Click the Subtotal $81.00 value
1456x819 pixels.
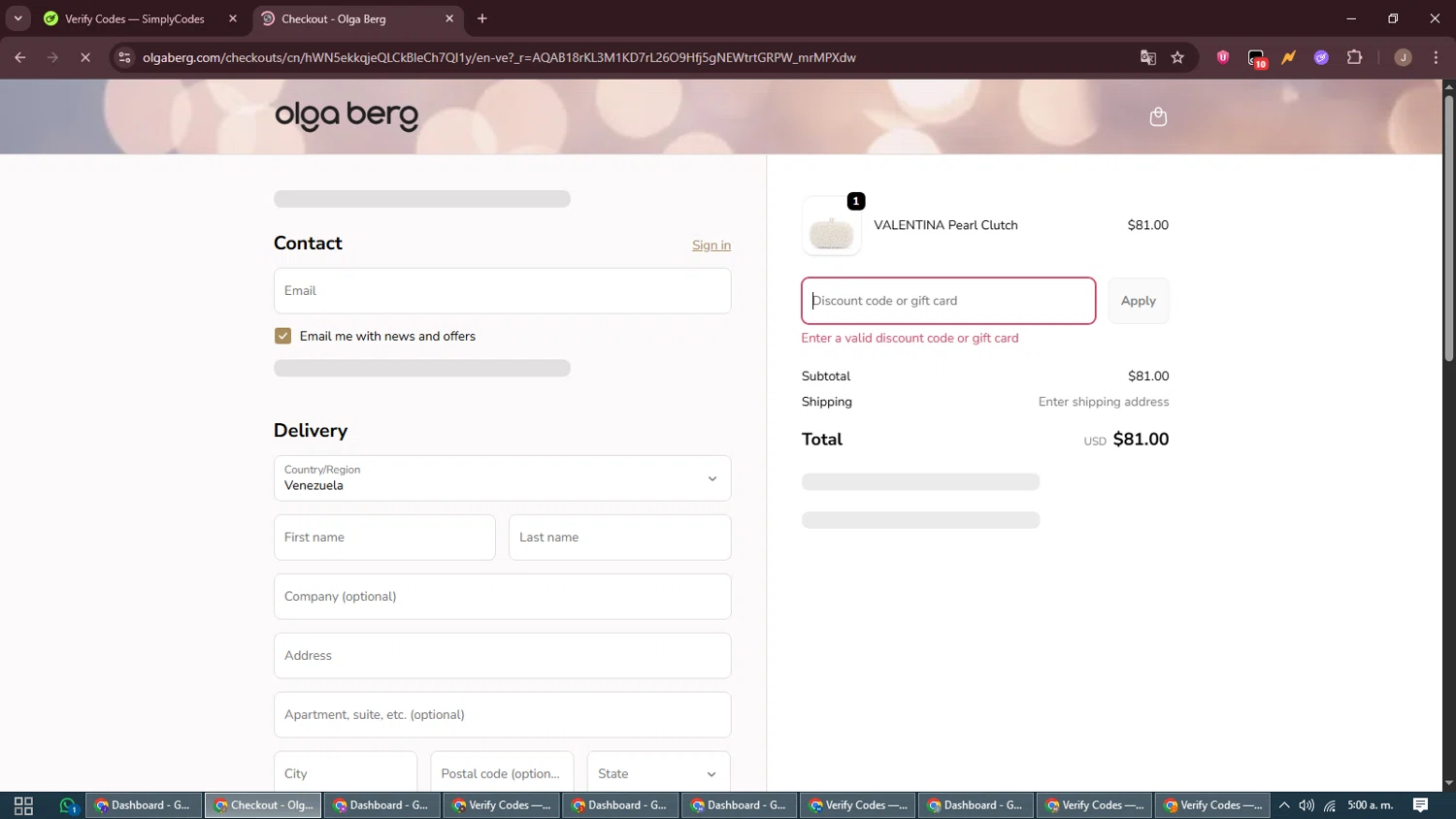(x=1148, y=377)
